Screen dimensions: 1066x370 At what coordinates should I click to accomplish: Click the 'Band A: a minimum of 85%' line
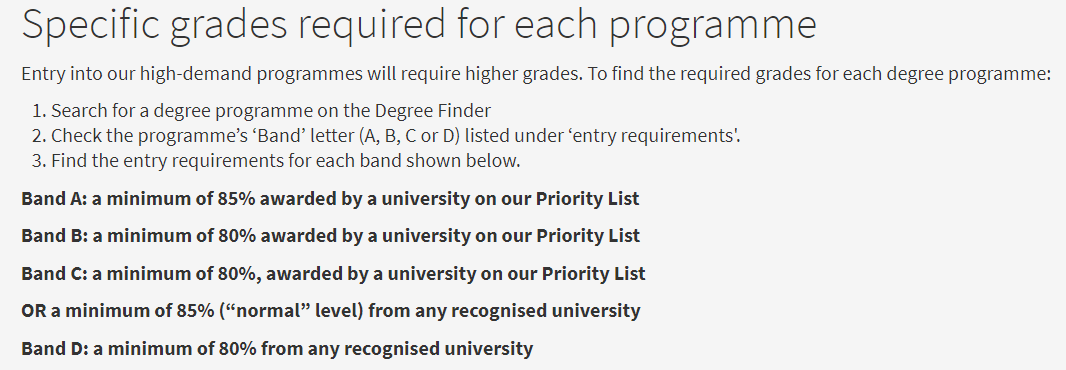click(x=330, y=199)
